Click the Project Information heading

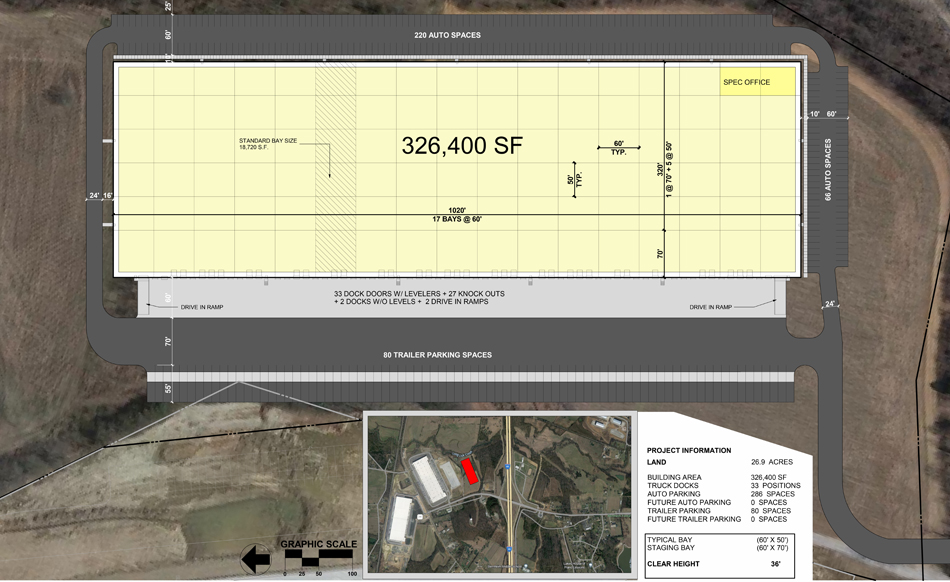pos(688,451)
